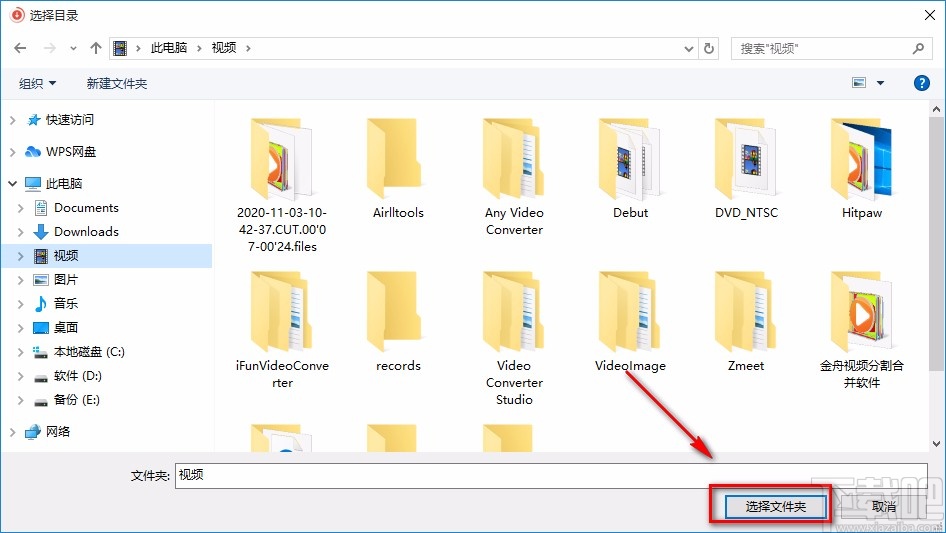Close the 选择目录 dialog
Screen dimensions: 946x533
930,15
